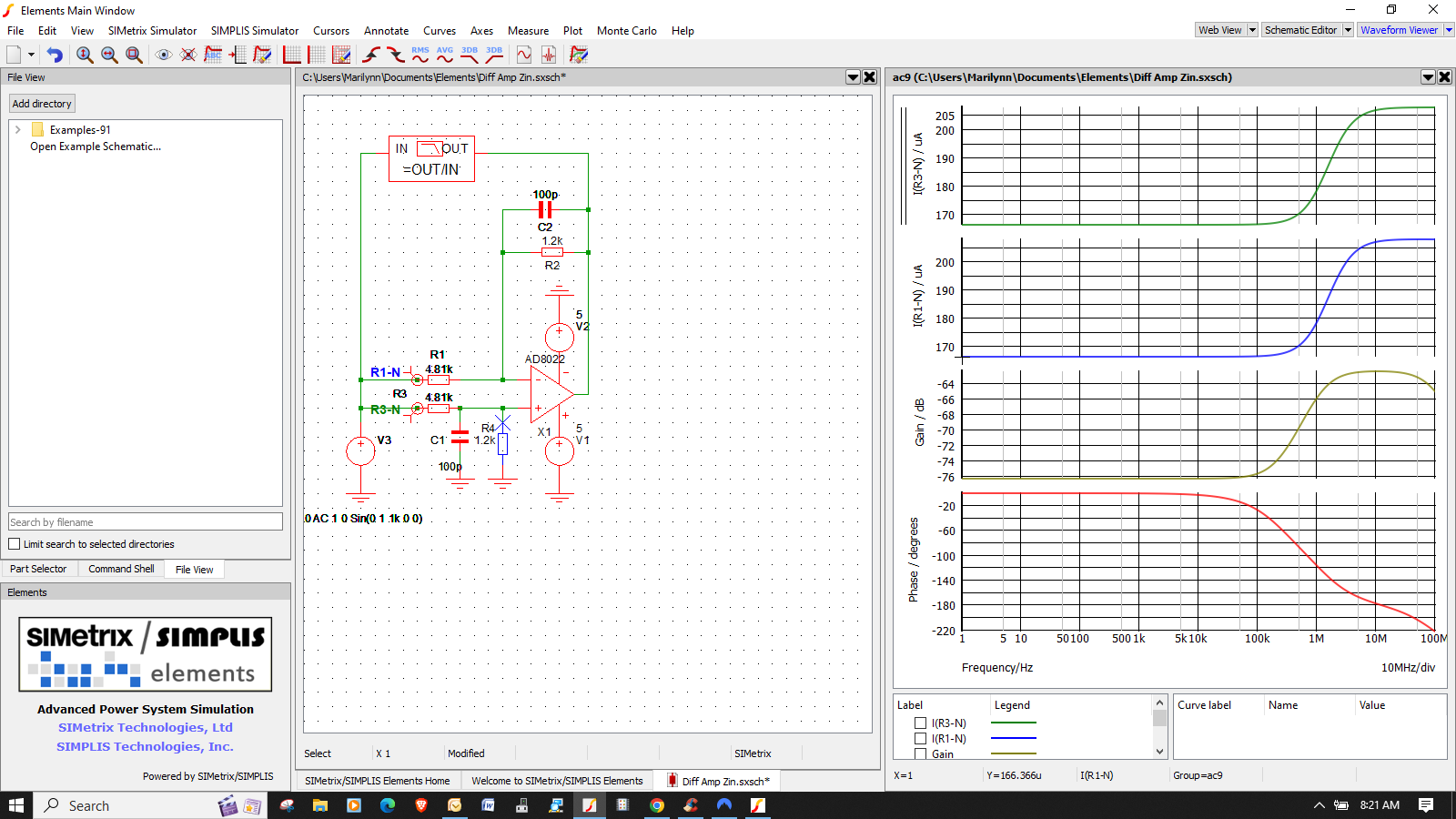Click the blue I(R1-N) legend line
1456x819 pixels.
click(x=1013, y=738)
